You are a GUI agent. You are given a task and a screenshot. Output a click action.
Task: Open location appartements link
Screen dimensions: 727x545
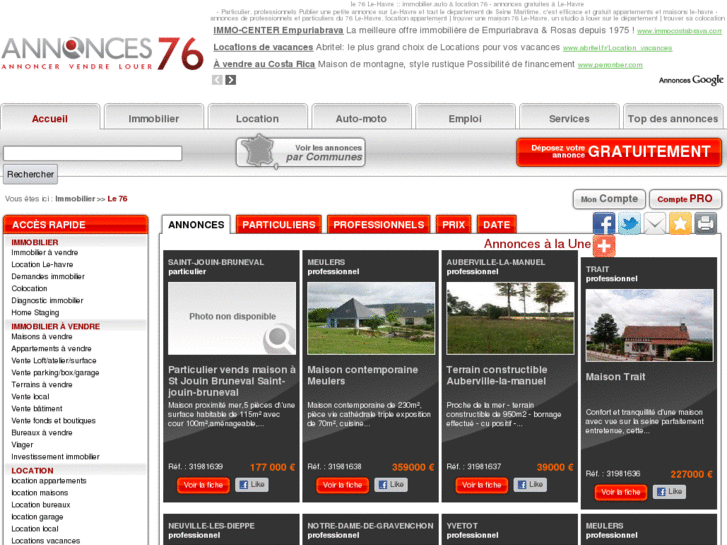click(49, 481)
